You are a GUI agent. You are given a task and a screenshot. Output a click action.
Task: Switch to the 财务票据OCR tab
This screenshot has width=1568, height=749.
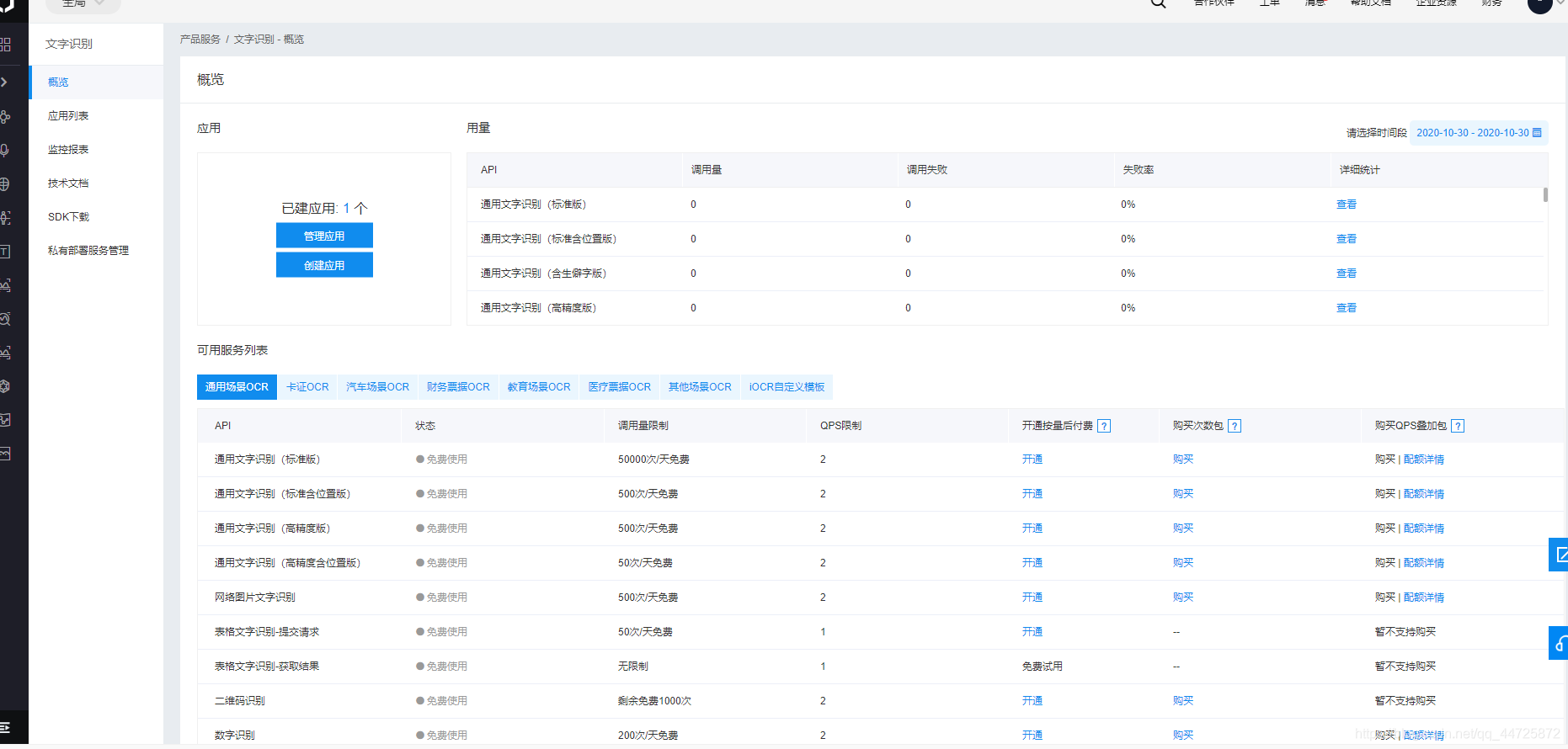coord(458,387)
